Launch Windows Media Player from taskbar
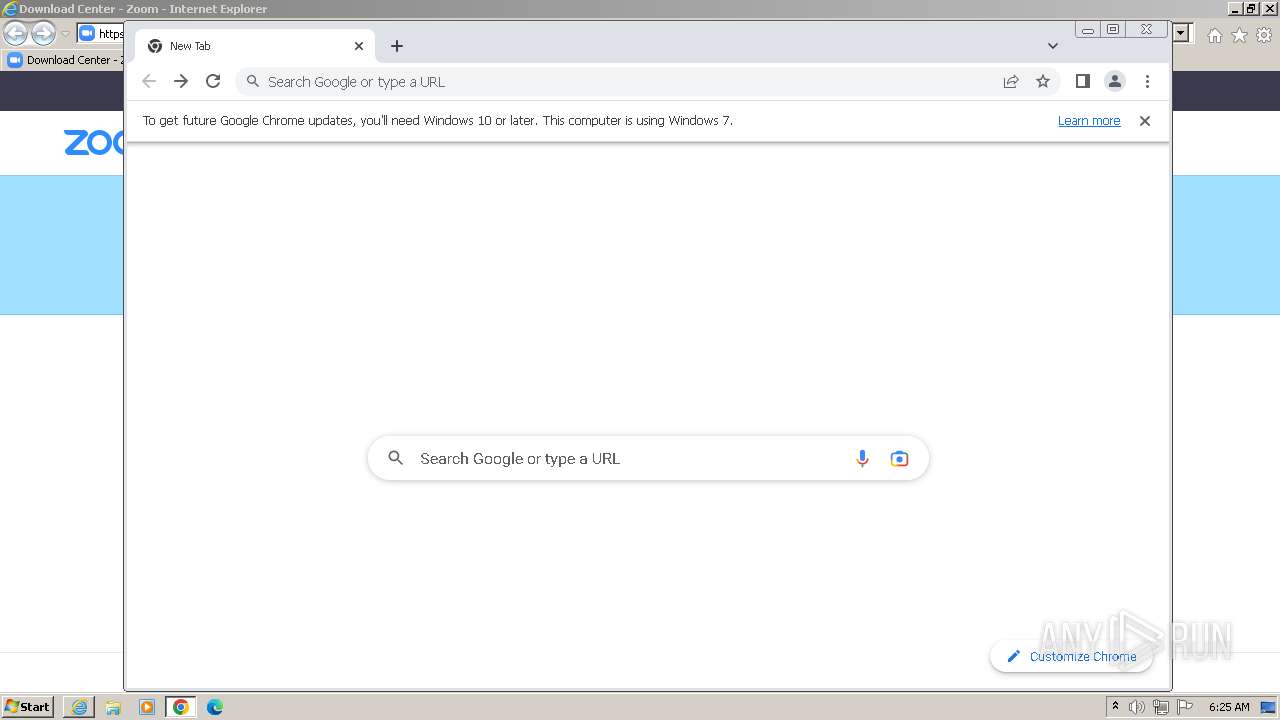This screenshot has width=1280, height=720. click(147, 707)
